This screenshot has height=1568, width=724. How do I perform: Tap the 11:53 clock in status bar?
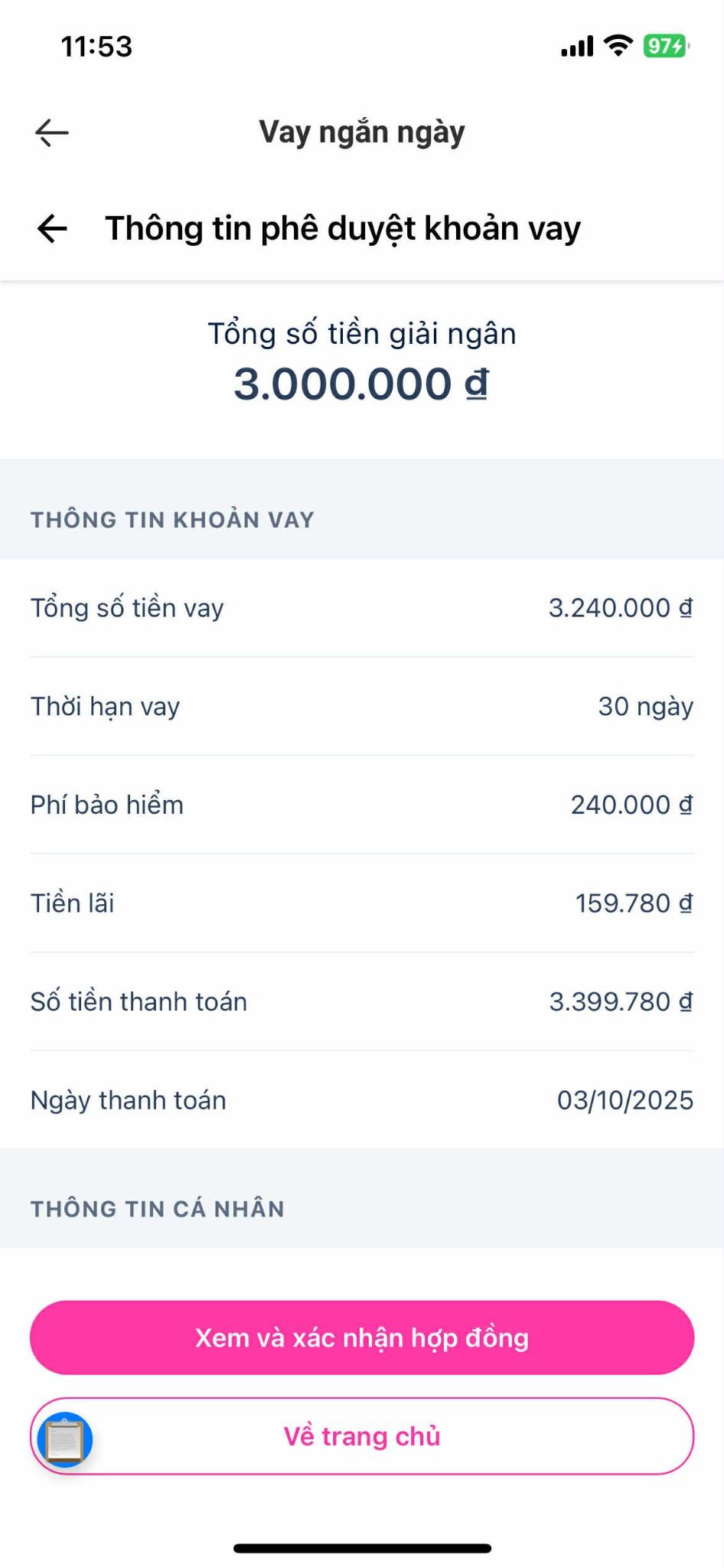coord(96,47)
